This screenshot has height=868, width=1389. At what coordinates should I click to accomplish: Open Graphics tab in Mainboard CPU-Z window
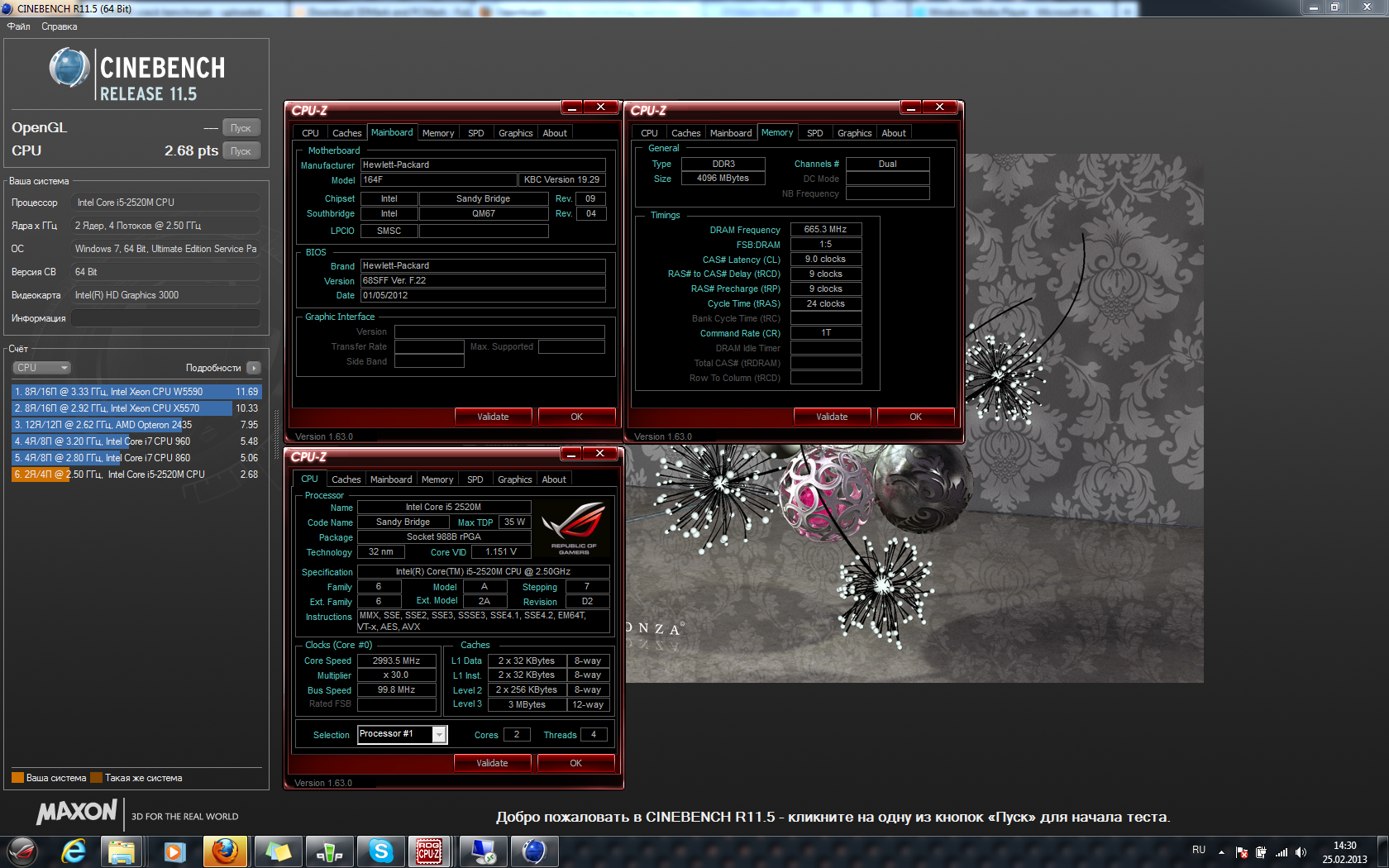(x=516, y=133)
